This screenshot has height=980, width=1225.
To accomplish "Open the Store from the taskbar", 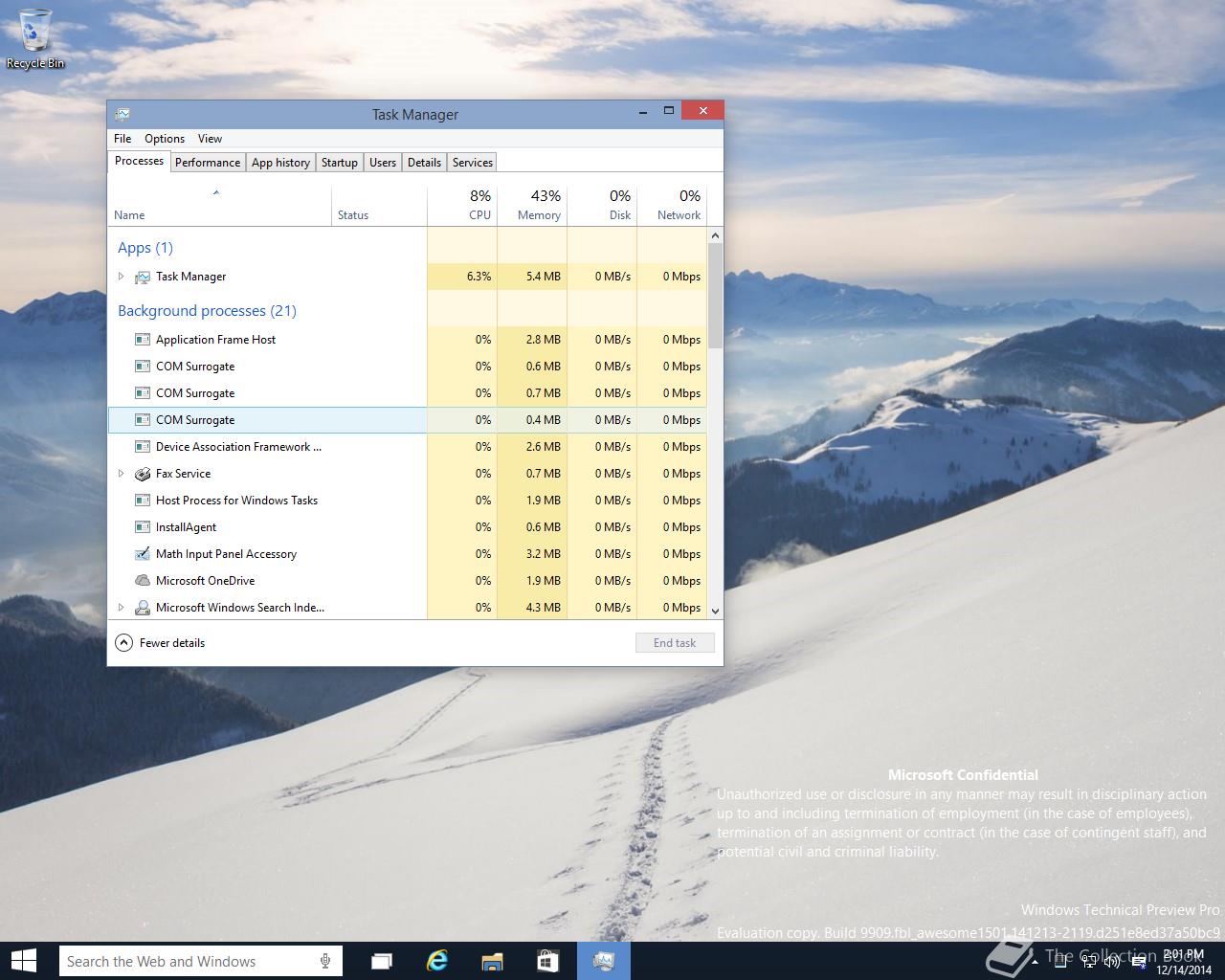I will tap(547, 961).
